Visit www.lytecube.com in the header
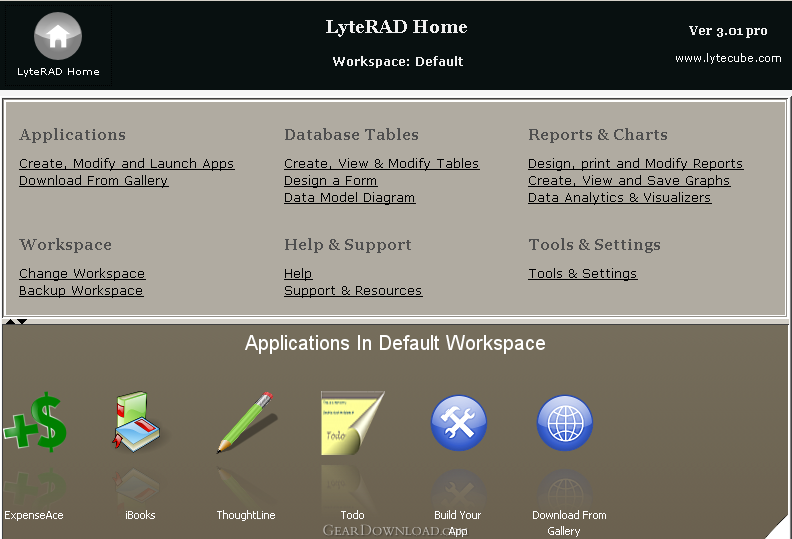Screen dimensions: 792x539 click(x=728, y=58)
